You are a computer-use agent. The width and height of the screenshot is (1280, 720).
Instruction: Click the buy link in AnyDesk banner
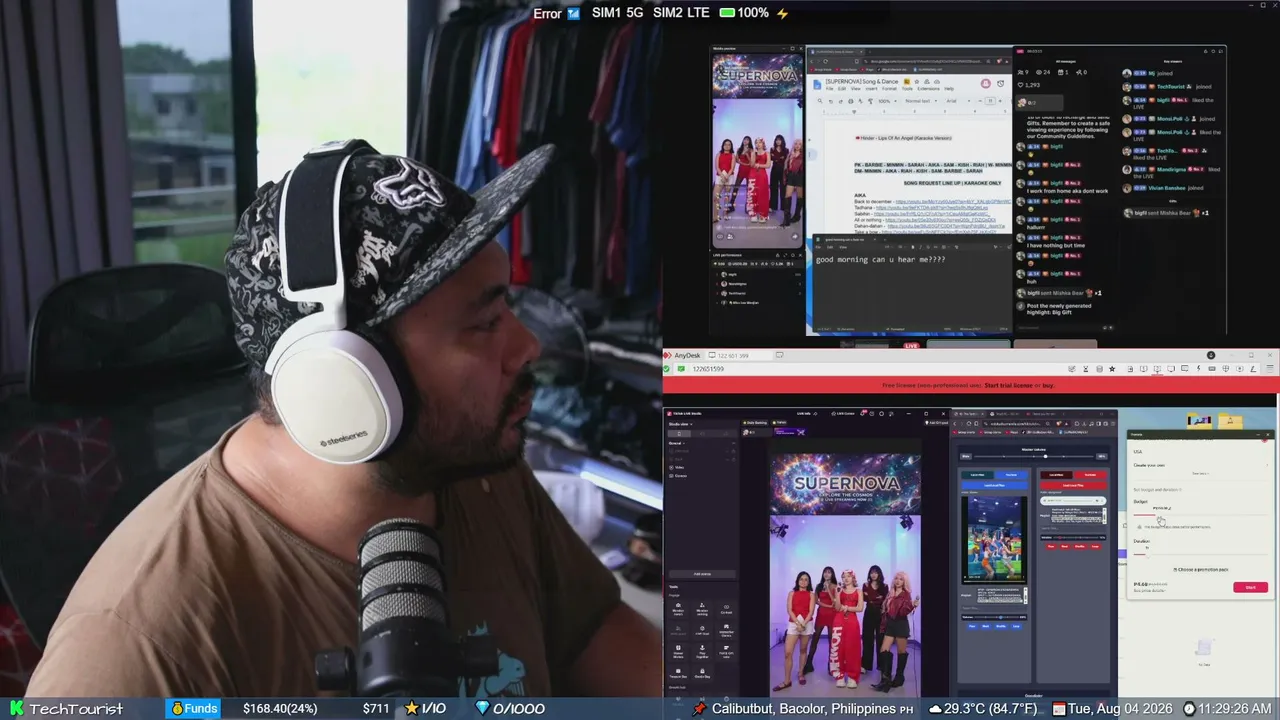pos(1049,385)
